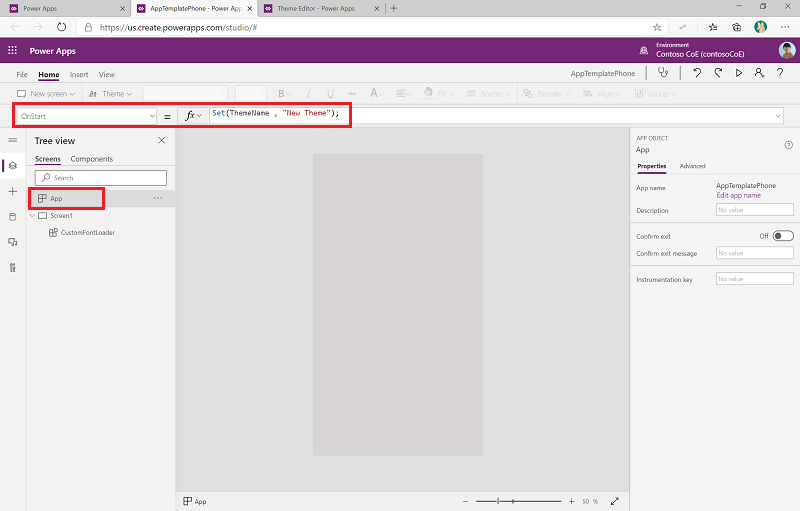
Task: Click the phone canvas screen area
Action: (x=398, y=305)
